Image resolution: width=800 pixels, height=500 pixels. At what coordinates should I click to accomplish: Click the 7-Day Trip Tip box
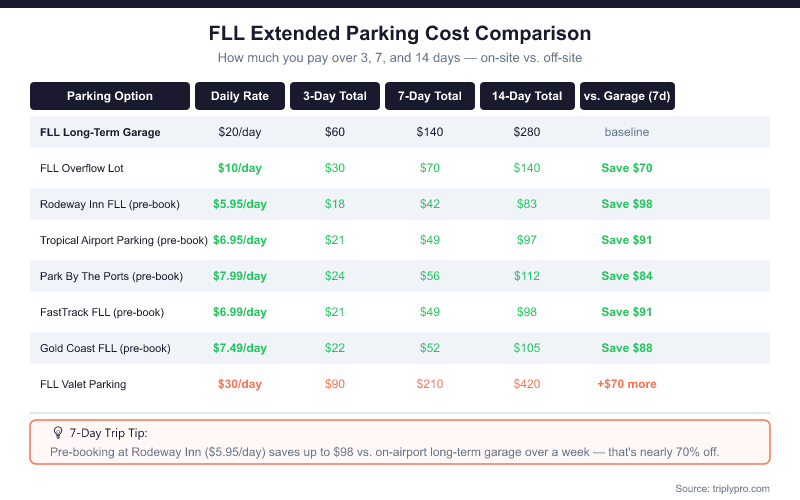pos(399,442)
